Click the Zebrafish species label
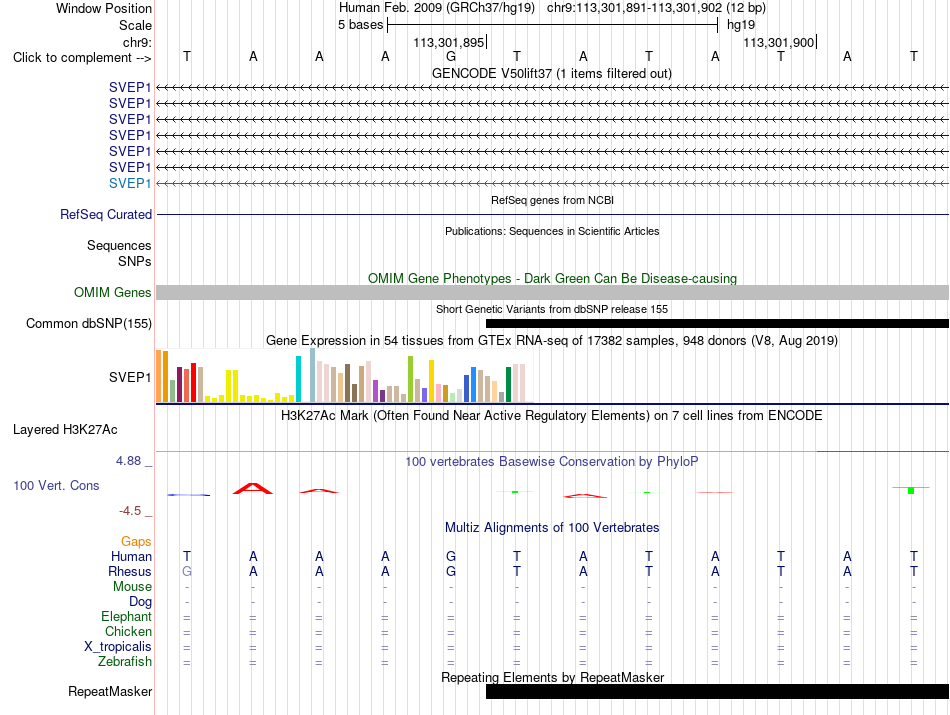This screenshot has height=715, width=950. tap(125, 662)
